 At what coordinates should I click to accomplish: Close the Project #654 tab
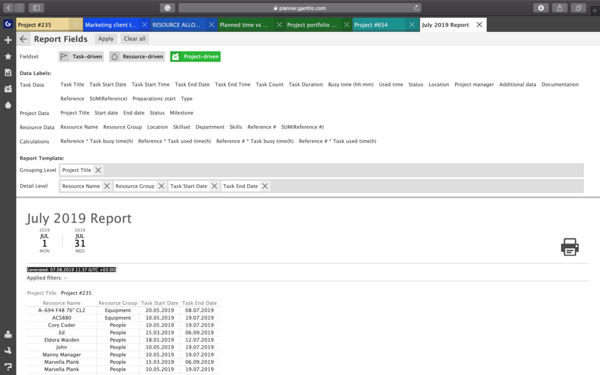point(412,24)
